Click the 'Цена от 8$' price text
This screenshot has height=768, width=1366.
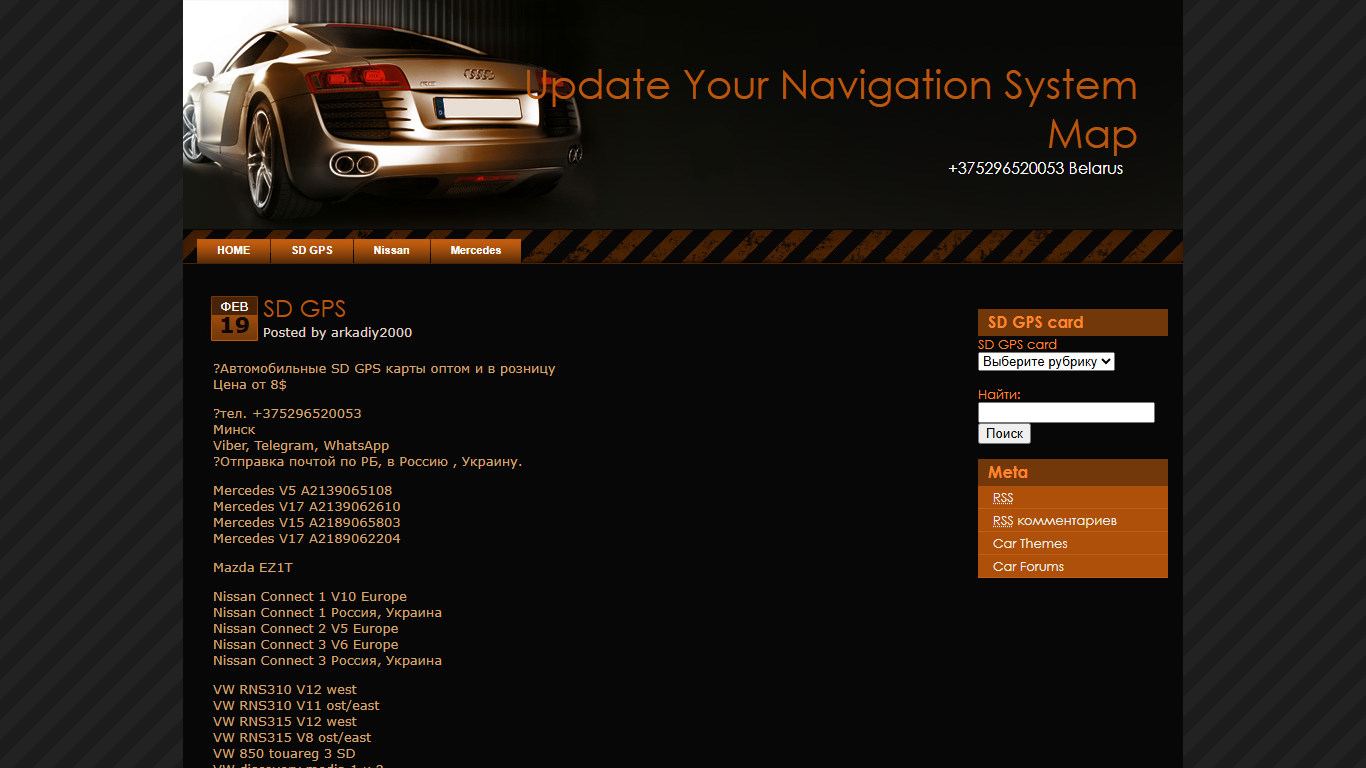tap(250, 385)
